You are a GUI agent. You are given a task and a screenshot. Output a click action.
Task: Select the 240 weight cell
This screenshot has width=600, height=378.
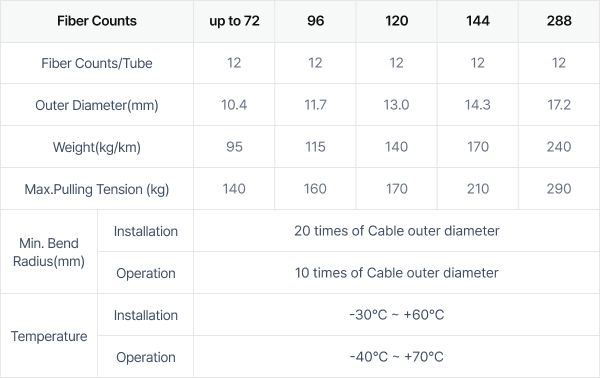click(x=559, y=147)
